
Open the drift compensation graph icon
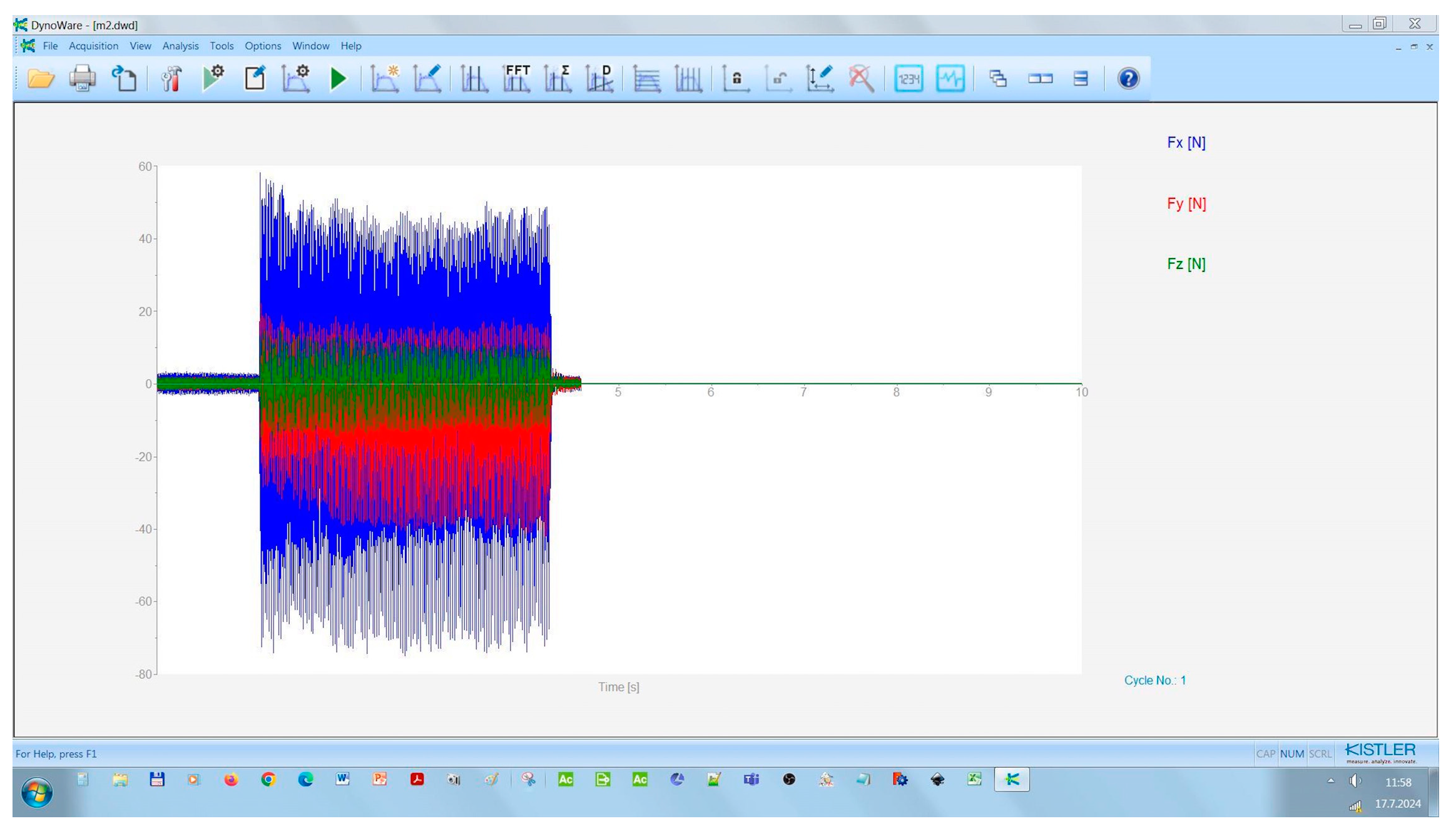coord(599,79)
